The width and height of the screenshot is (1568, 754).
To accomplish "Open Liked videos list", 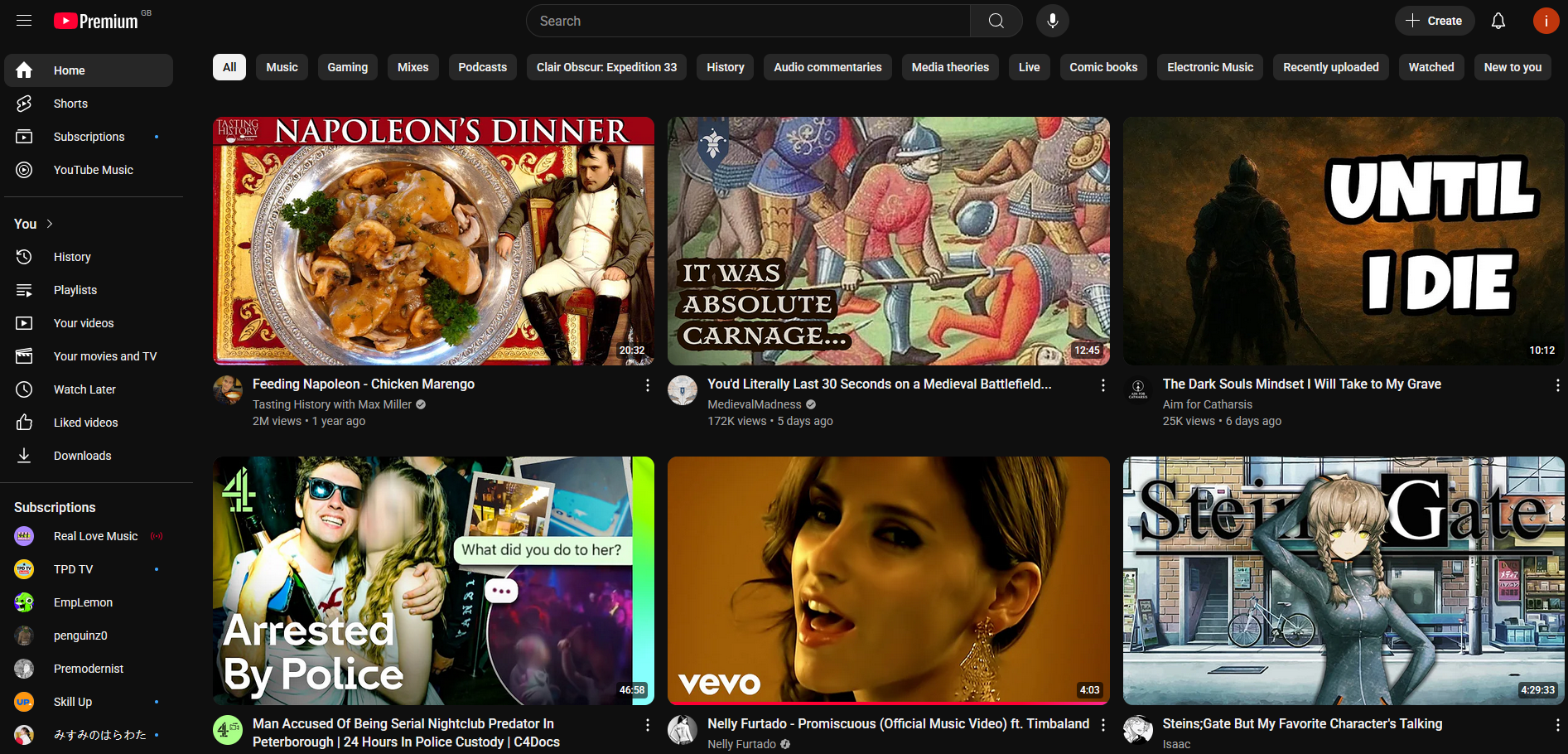I will 89,423.
